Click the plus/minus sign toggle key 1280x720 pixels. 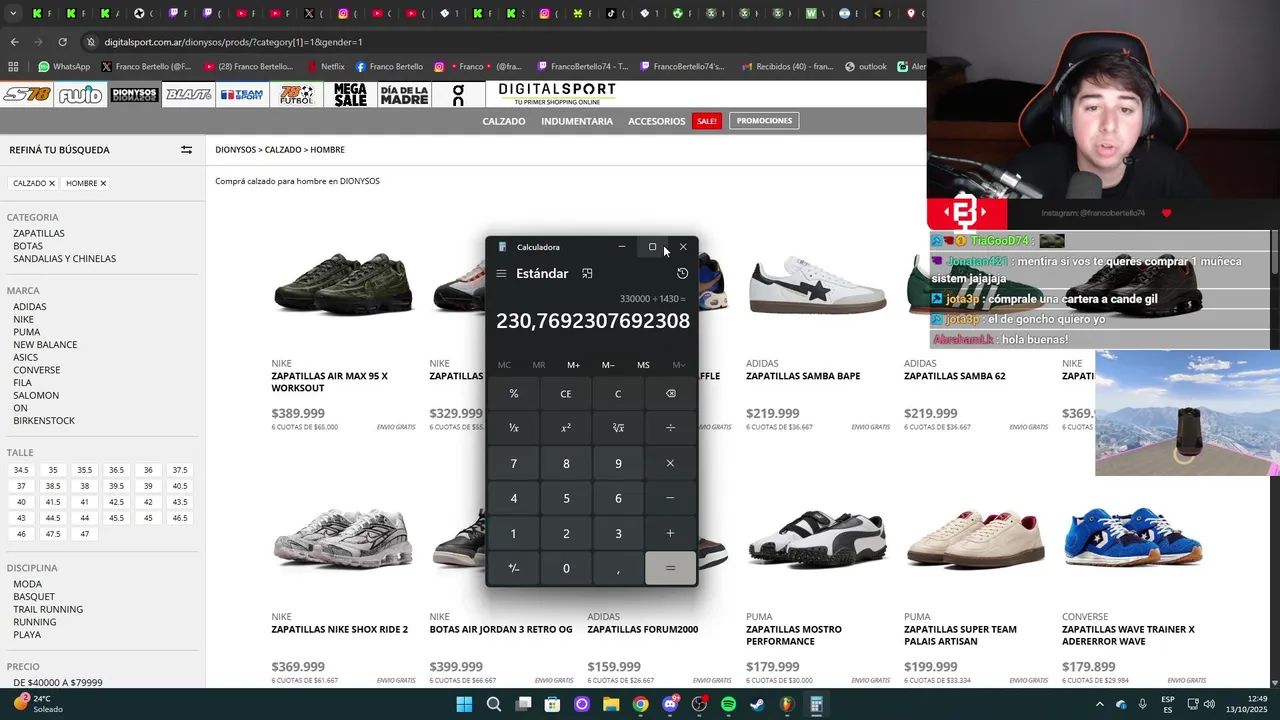pyautogui.click(x=514, y=568)
